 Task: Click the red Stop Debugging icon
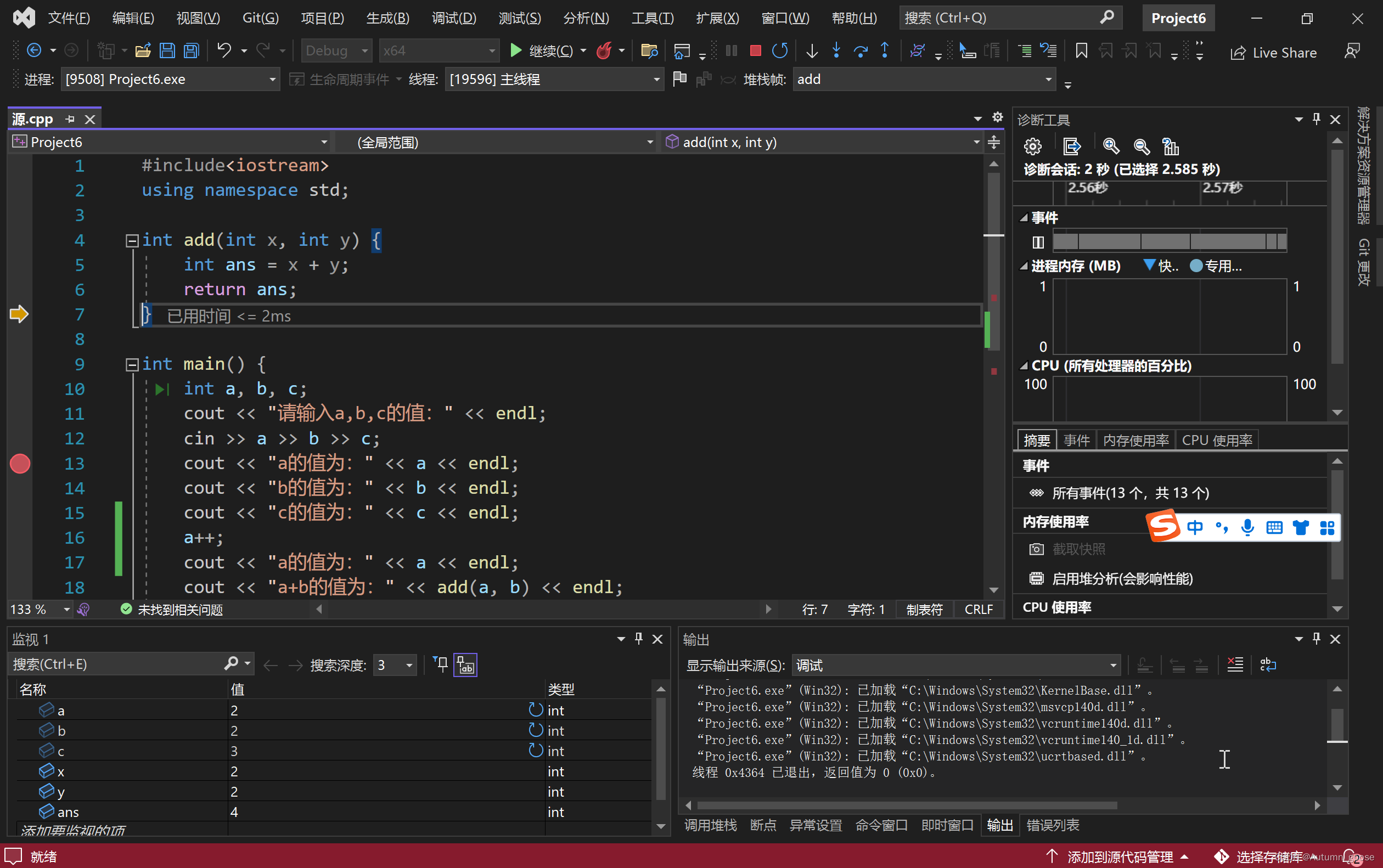pos(755,51)
